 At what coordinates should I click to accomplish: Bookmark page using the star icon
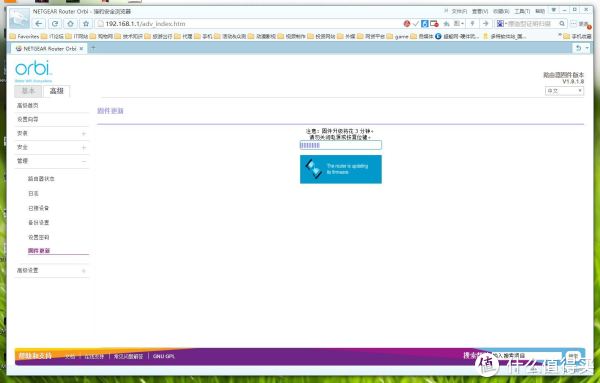pyautogui.click(x=86, y=24)
